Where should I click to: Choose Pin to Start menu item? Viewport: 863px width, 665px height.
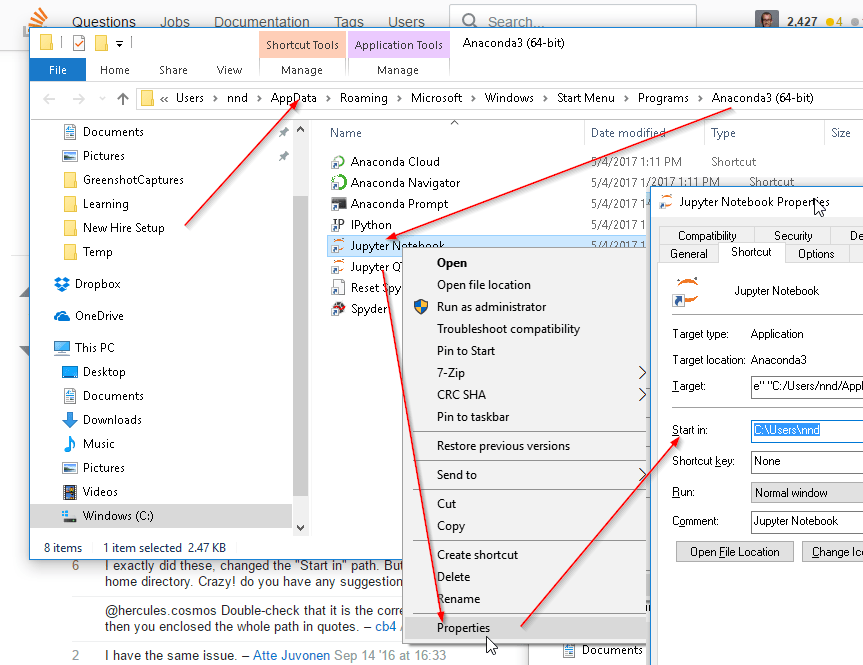tap(466, 351)
